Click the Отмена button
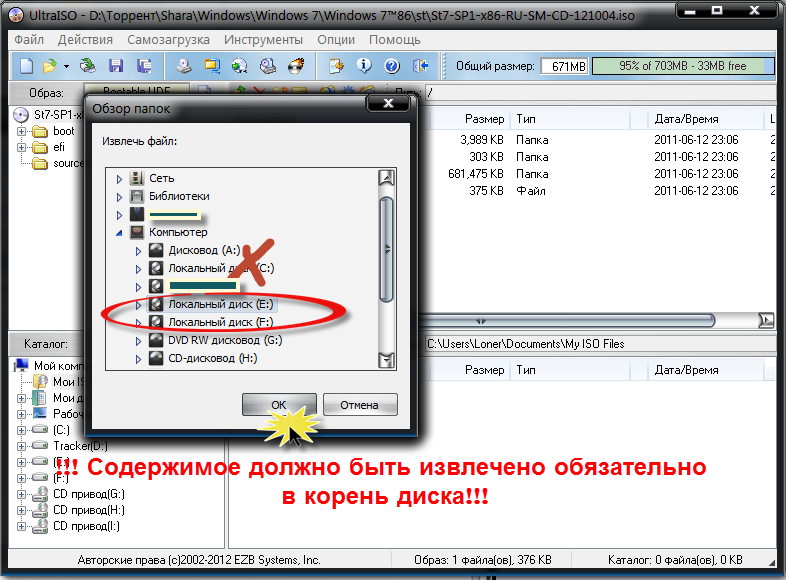 [360, 405]
